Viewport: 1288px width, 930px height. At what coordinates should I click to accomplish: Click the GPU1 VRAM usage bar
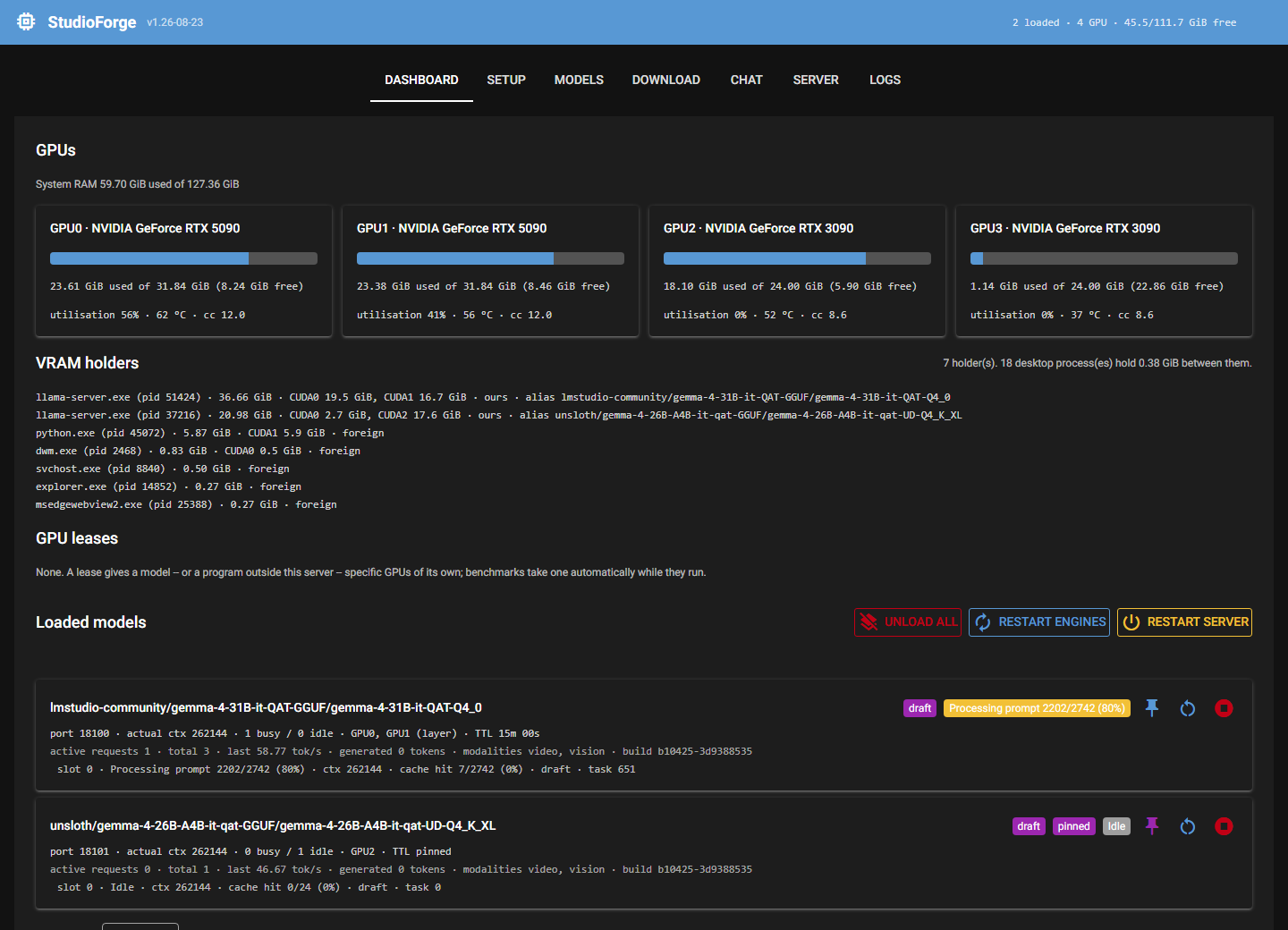coord(490,258)
